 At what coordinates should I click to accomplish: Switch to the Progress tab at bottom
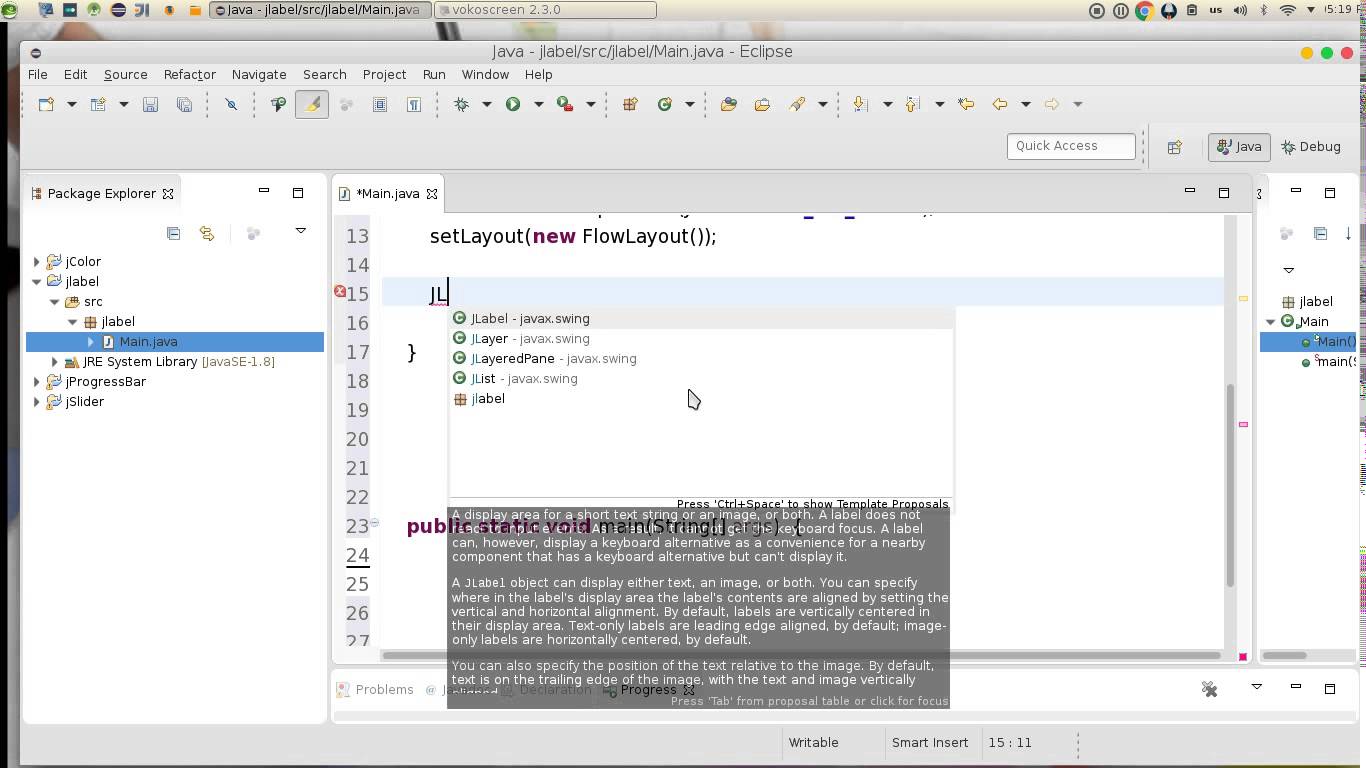point(648,689)
